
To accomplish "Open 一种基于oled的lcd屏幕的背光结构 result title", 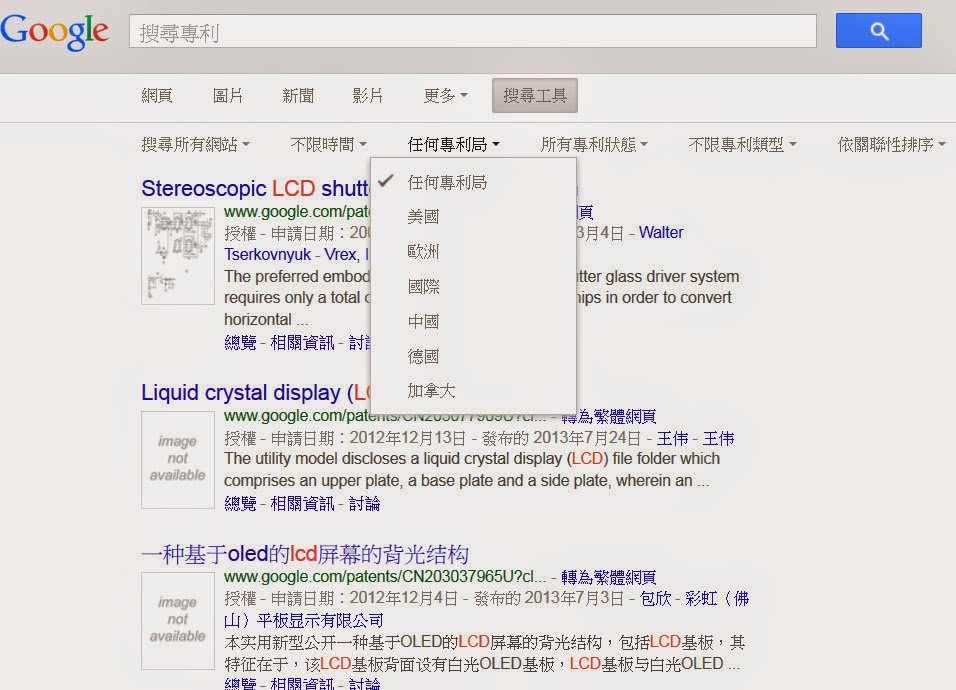I will tap(305, 554).
